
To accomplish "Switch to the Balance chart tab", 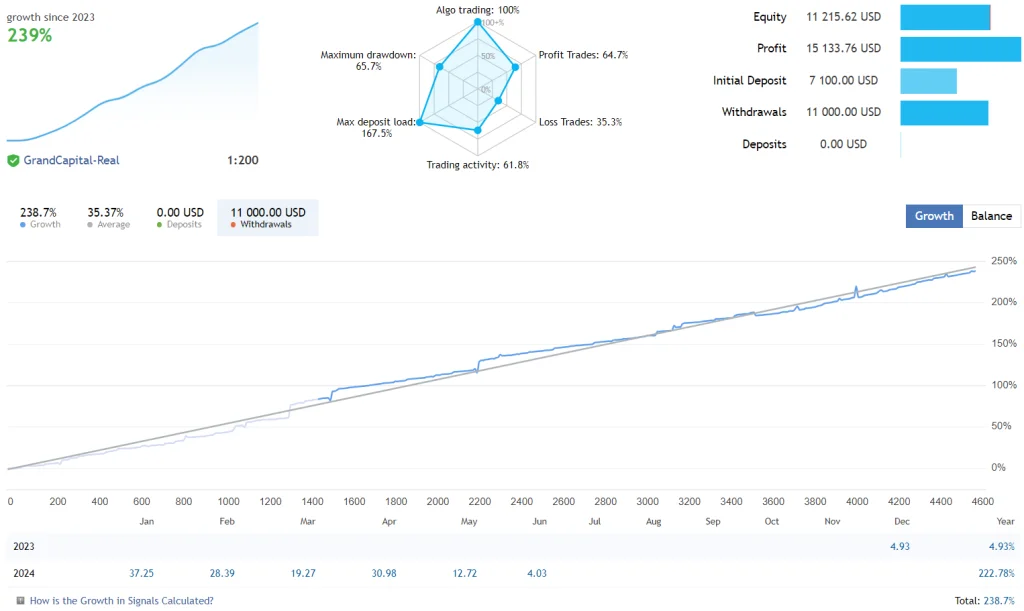I will pyautogui.click(x=991, y=216).
